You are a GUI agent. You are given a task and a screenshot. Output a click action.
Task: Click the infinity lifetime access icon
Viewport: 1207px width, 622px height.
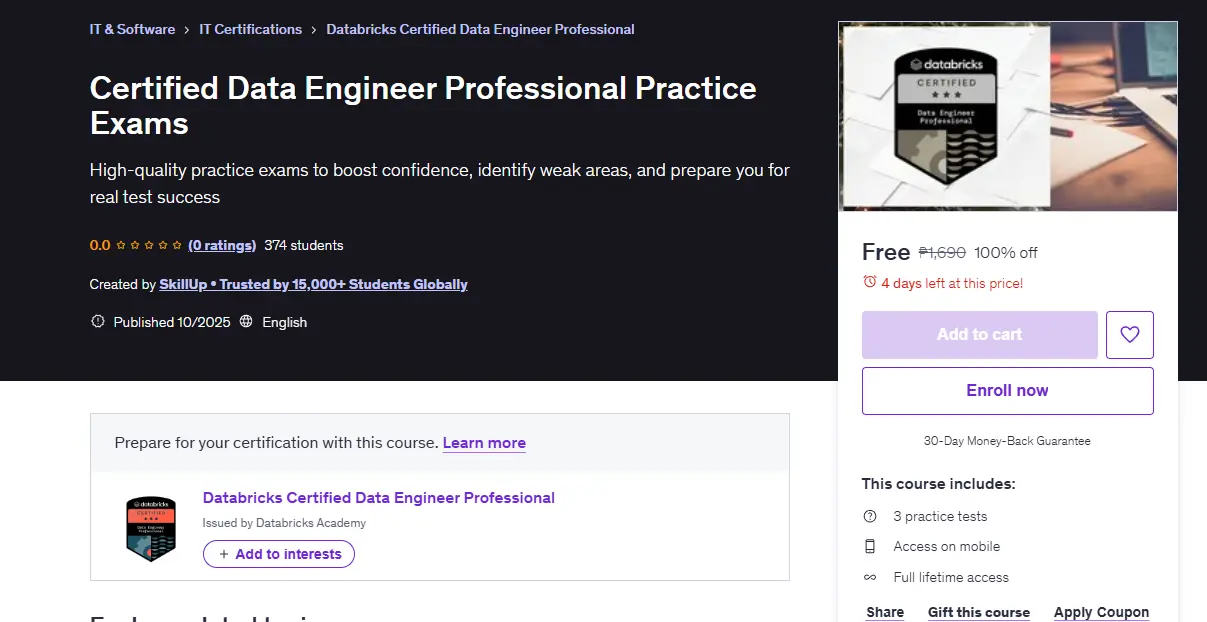pos(870,577)
